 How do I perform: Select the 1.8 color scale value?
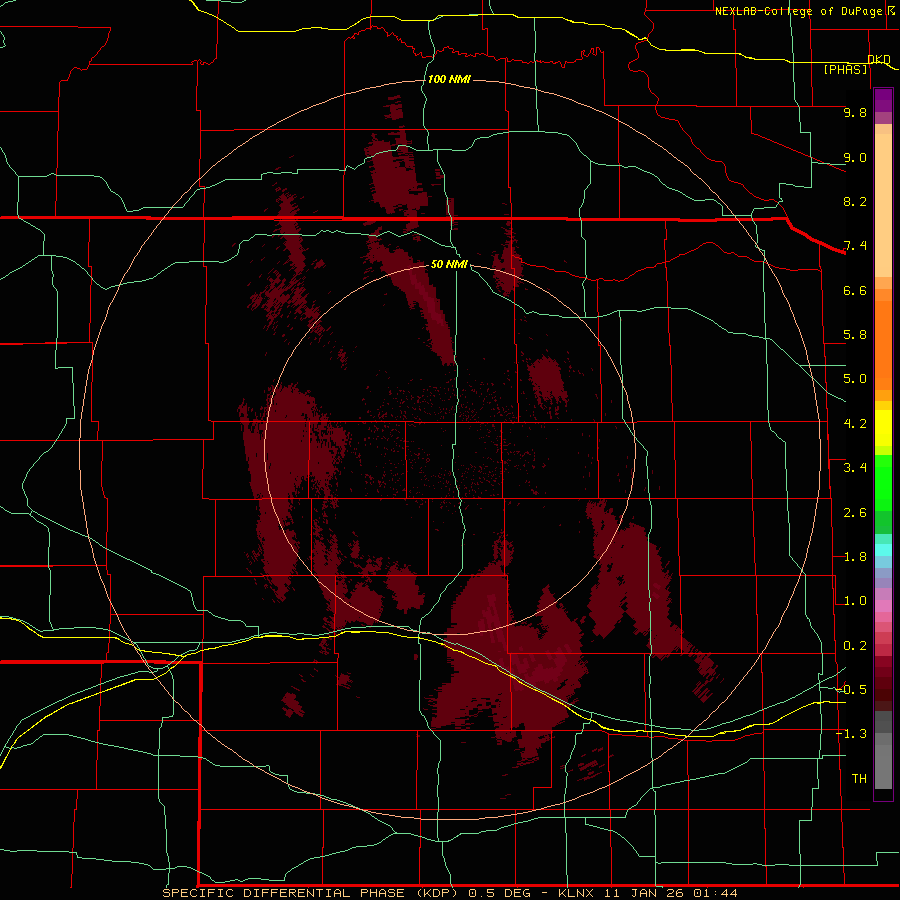click(855, 557)
